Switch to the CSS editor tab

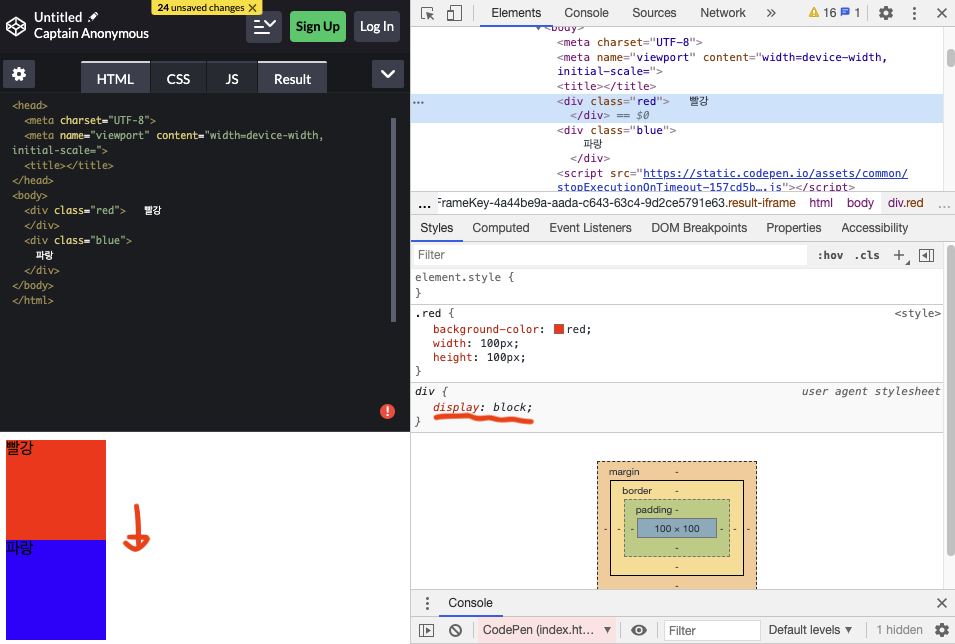pos(178,79)
